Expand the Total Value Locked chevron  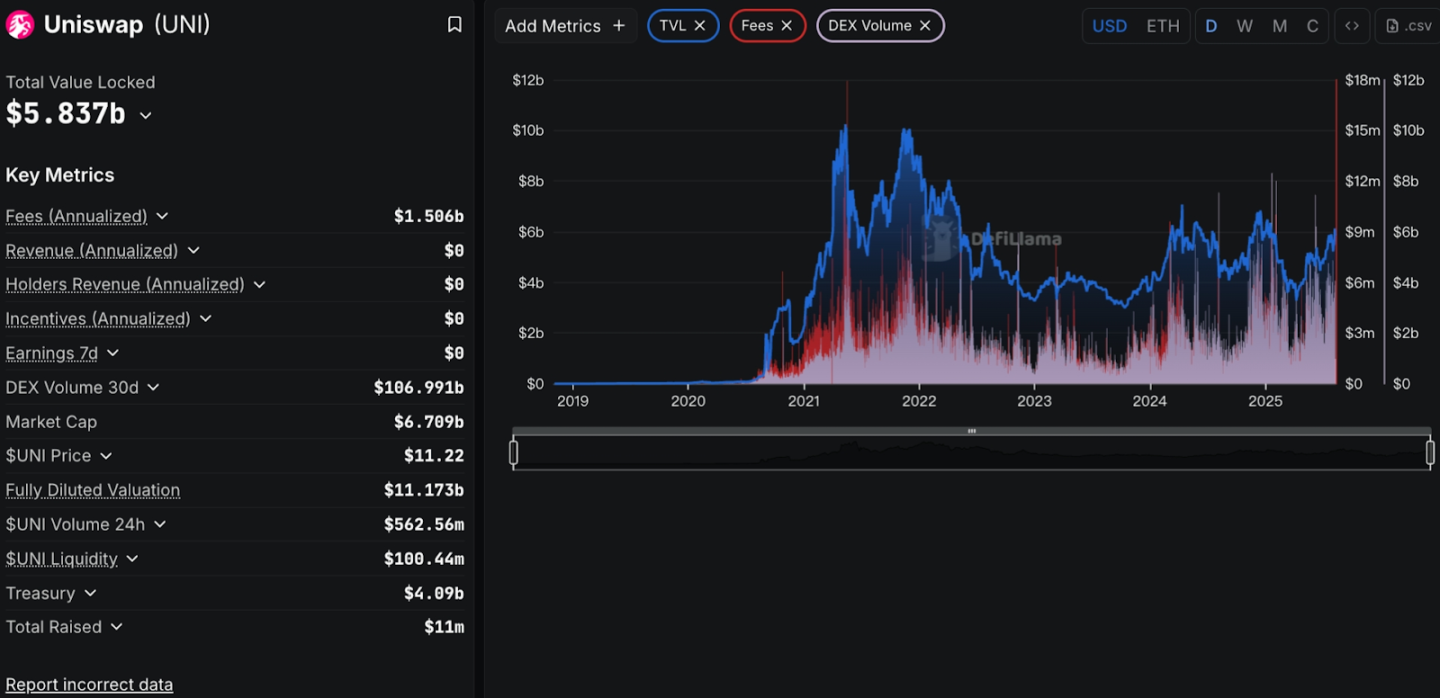click(146, 116)
